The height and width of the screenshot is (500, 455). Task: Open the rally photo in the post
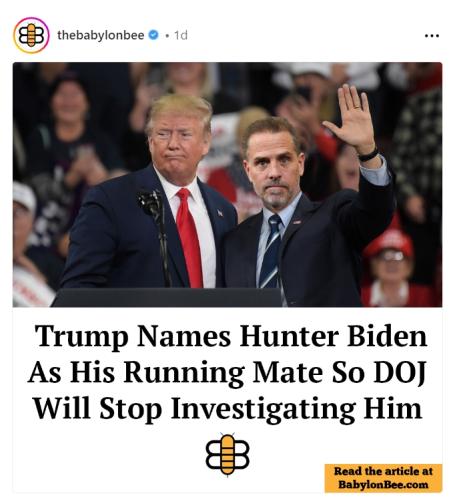pyautogui.click(x=227, y=184)
